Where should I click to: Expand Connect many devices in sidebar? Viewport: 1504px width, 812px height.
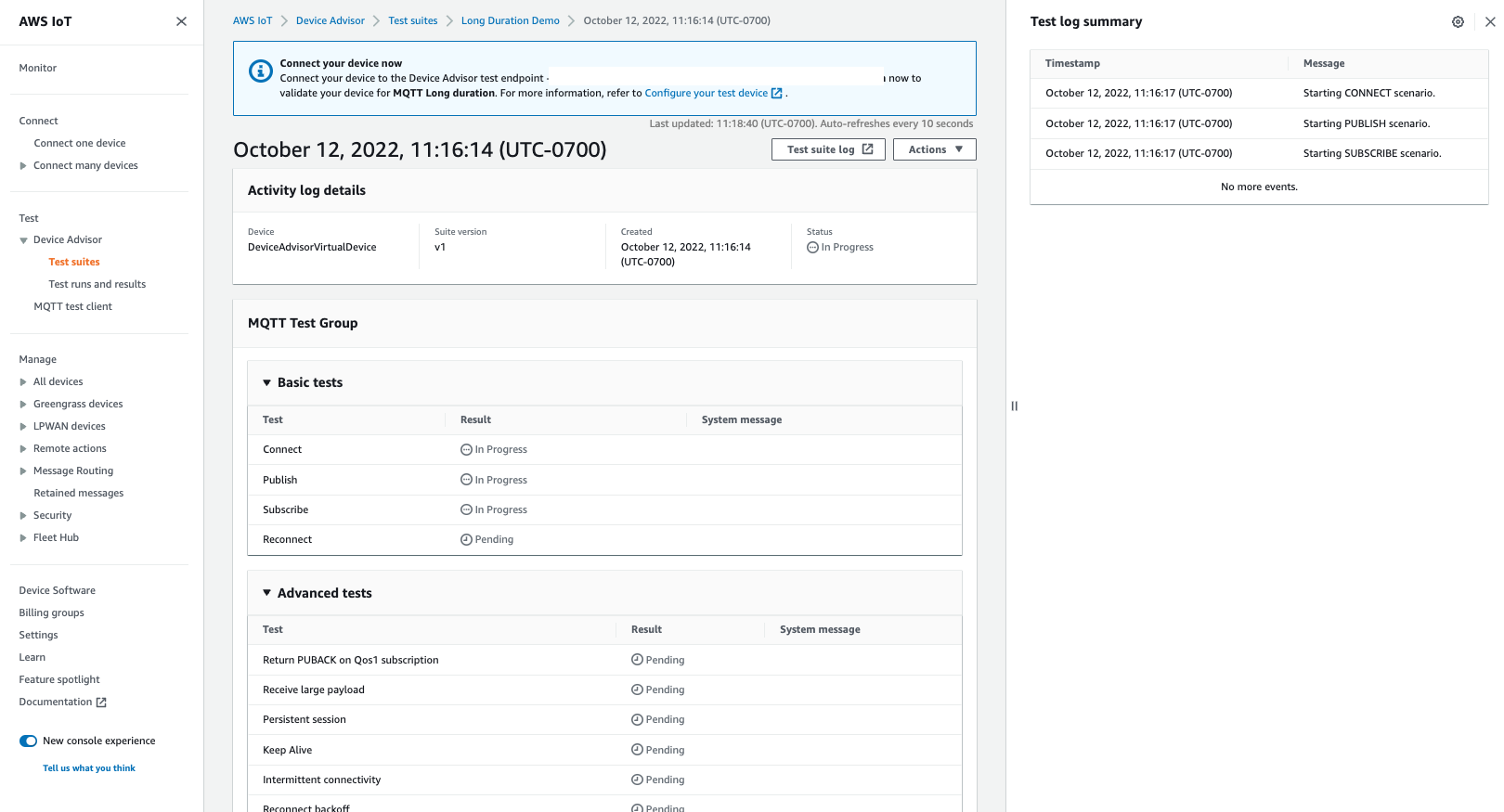tap(23, 166)
